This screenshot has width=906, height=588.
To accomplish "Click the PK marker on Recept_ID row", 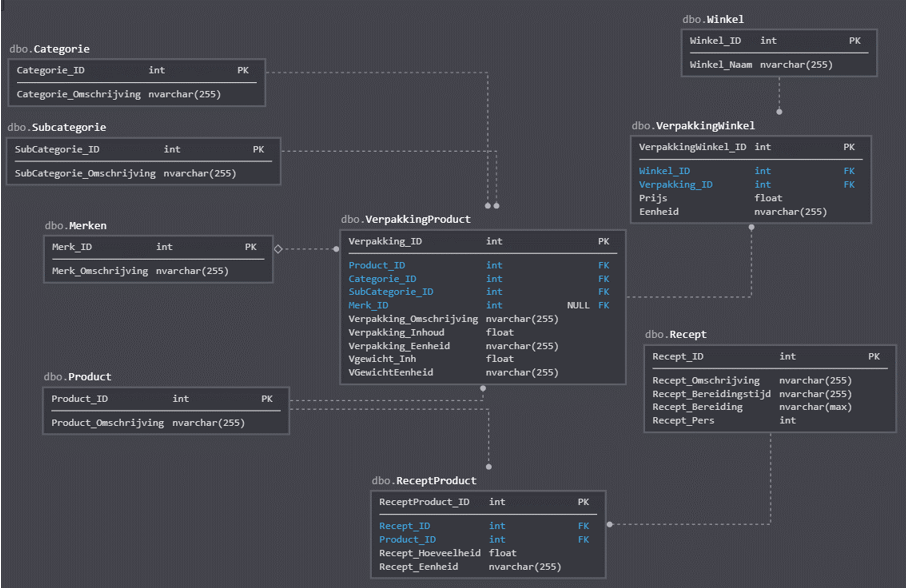I will click(x=874, y=357).
